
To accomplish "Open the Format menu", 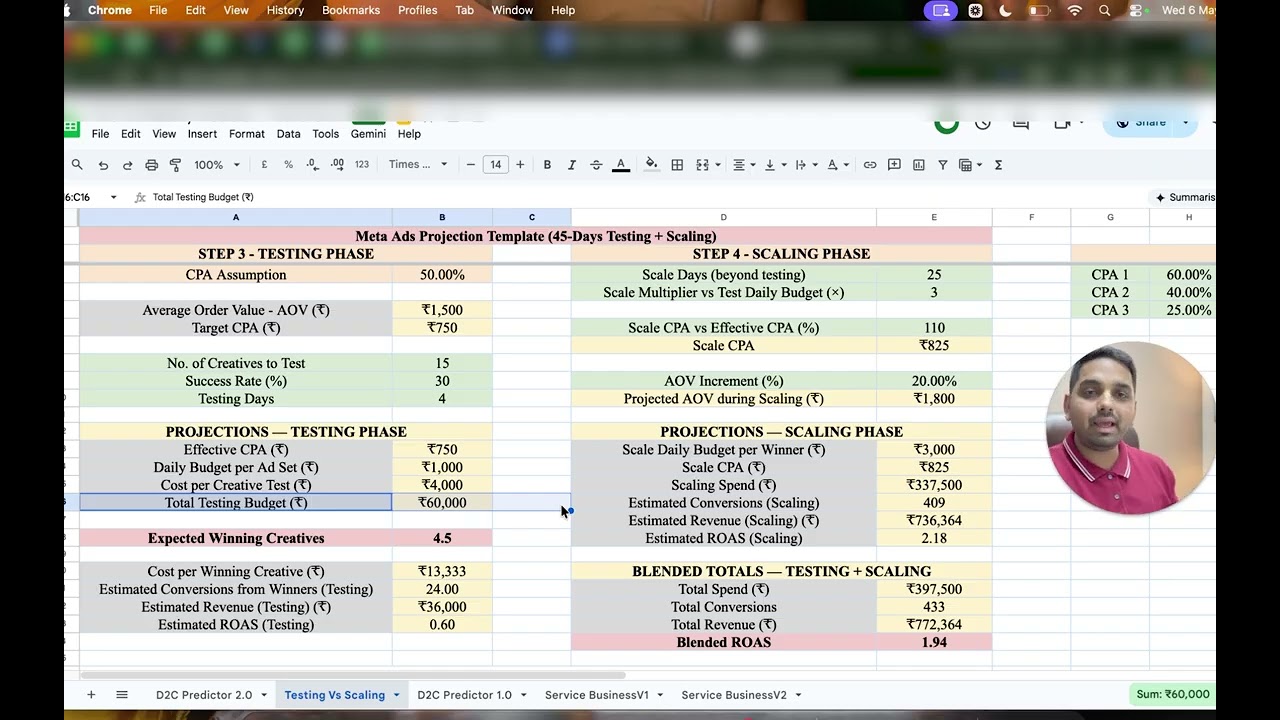I will click(x=246, y=134).
